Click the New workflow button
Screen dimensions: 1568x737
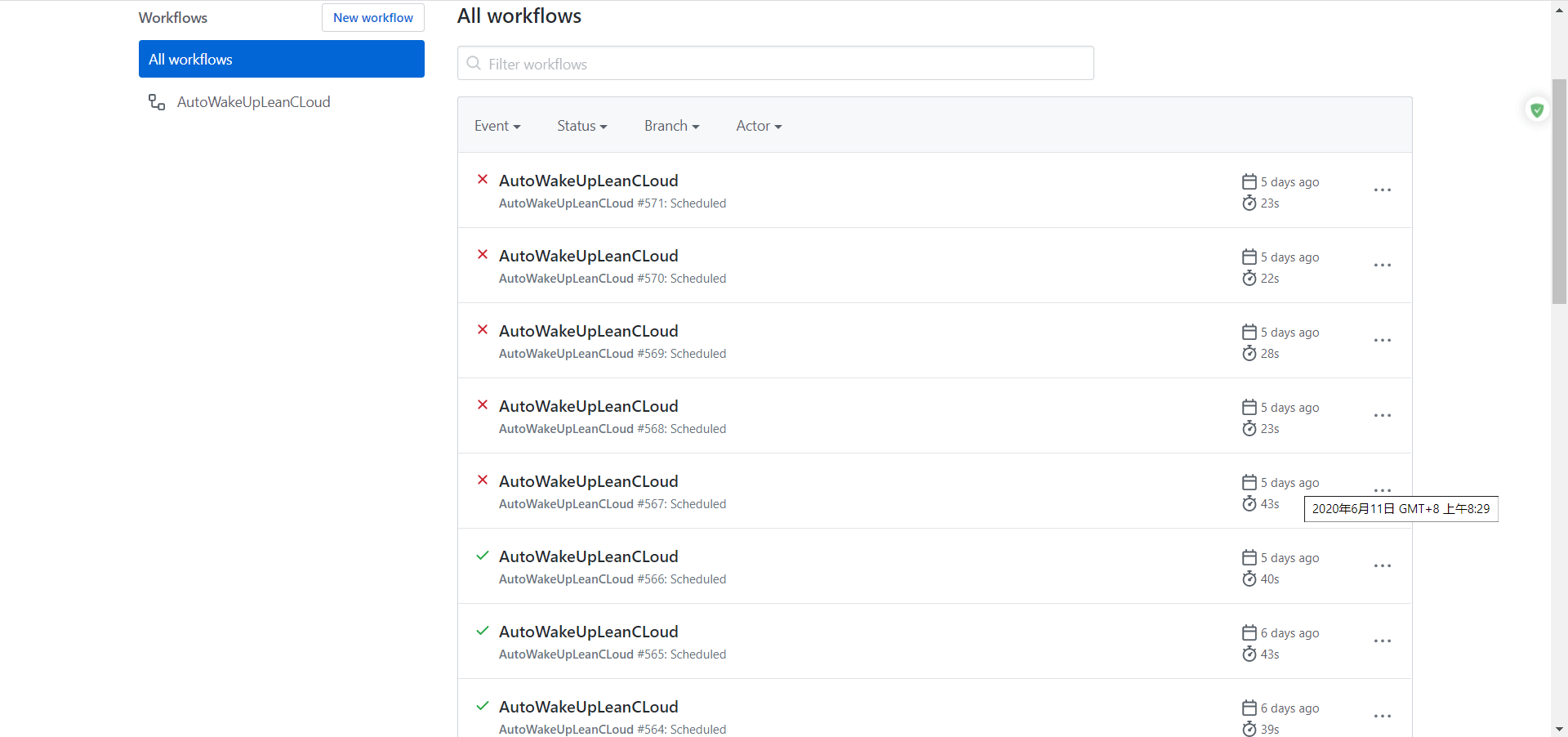coord(372,18)
